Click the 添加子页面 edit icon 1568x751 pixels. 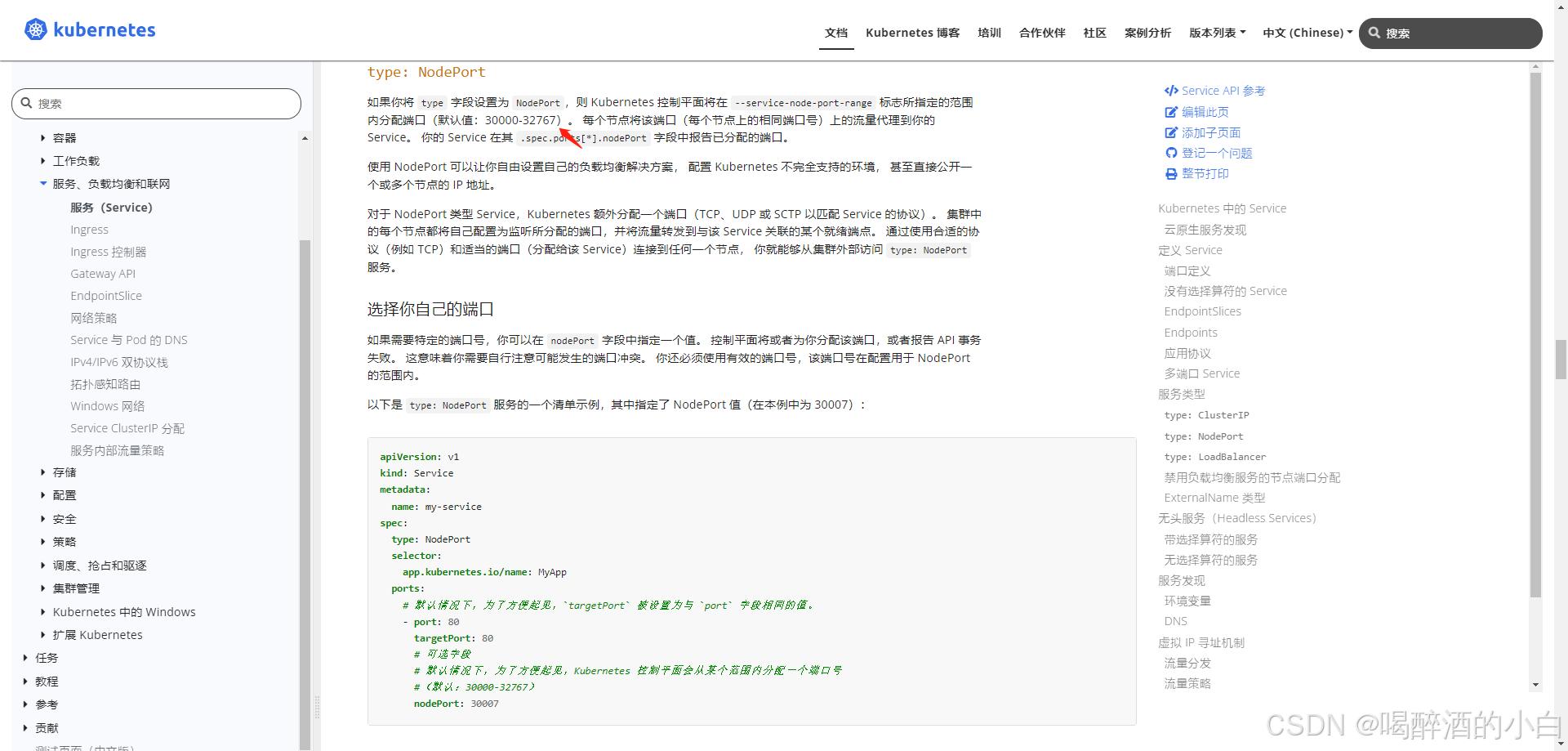point(1171,132)
